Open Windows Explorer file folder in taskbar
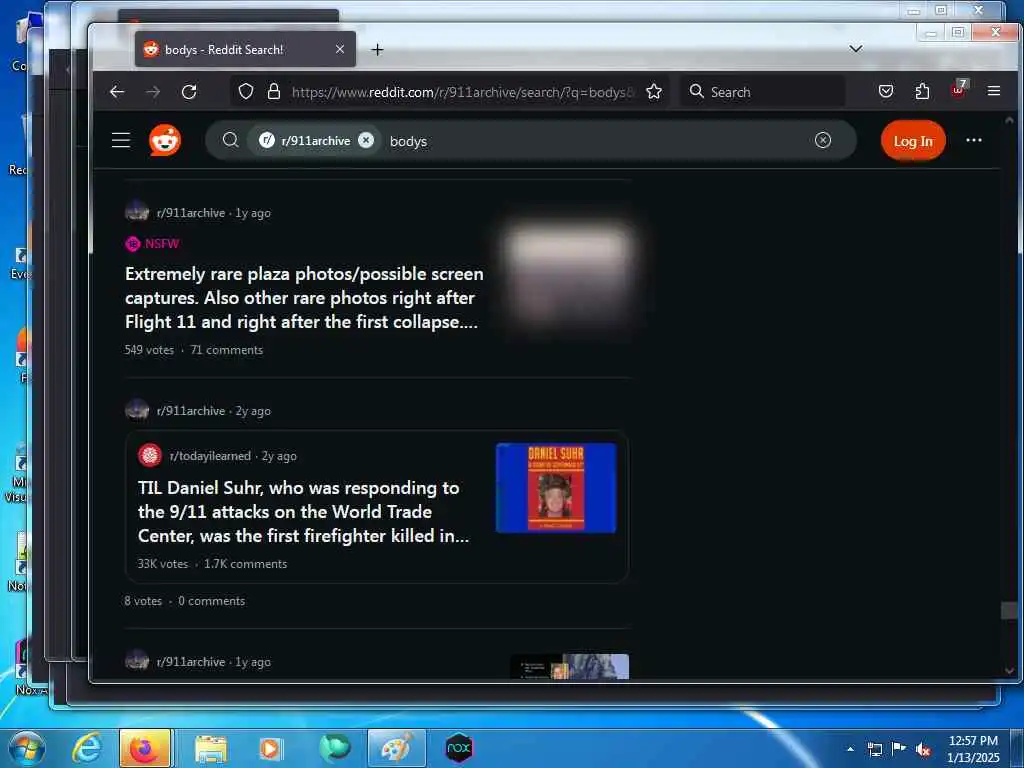 coord(210,748)
